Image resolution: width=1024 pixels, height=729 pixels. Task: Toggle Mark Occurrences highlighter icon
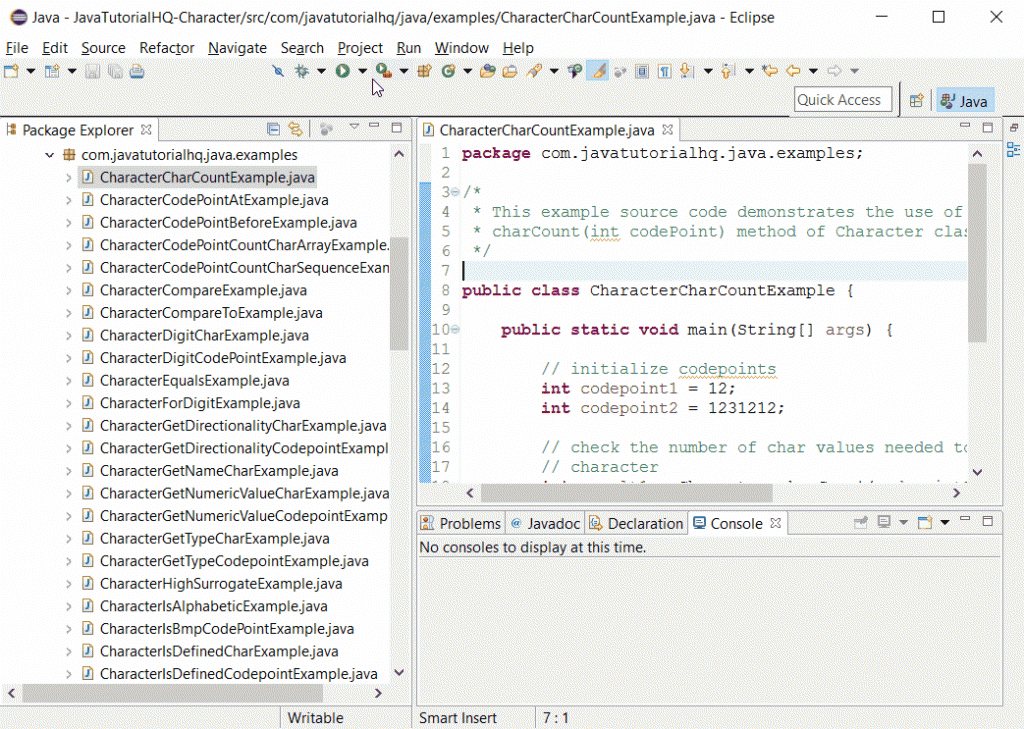(598, 71)
